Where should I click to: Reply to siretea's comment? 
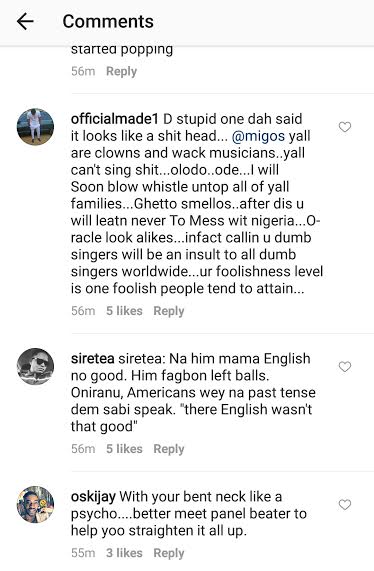point(169,449)
